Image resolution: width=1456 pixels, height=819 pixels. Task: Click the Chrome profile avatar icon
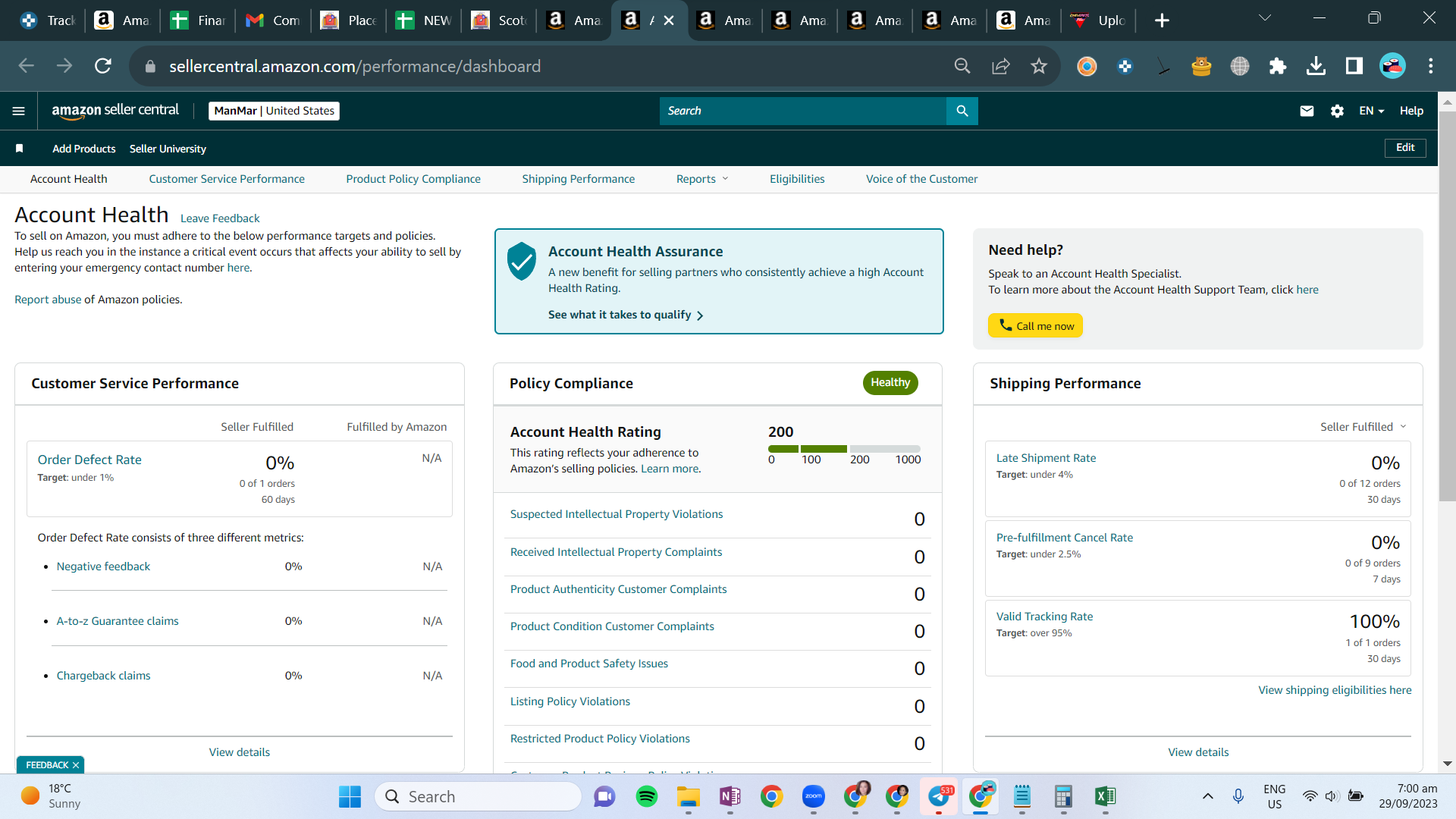(1393, 66)
